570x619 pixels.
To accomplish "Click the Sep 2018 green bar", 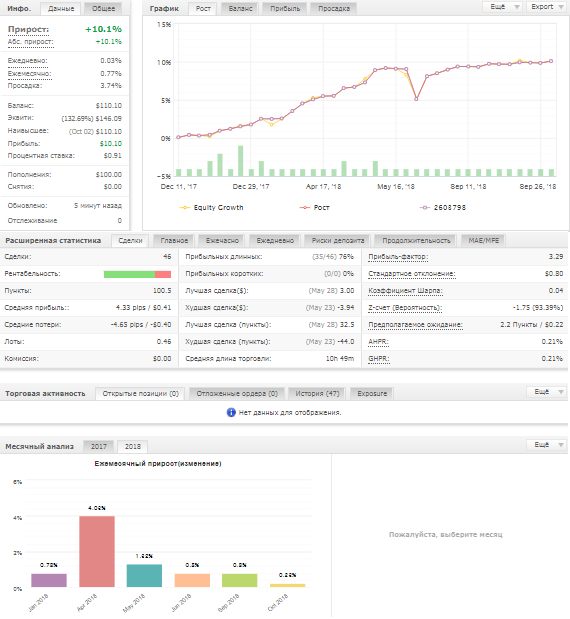I will [x=240, y=580].
